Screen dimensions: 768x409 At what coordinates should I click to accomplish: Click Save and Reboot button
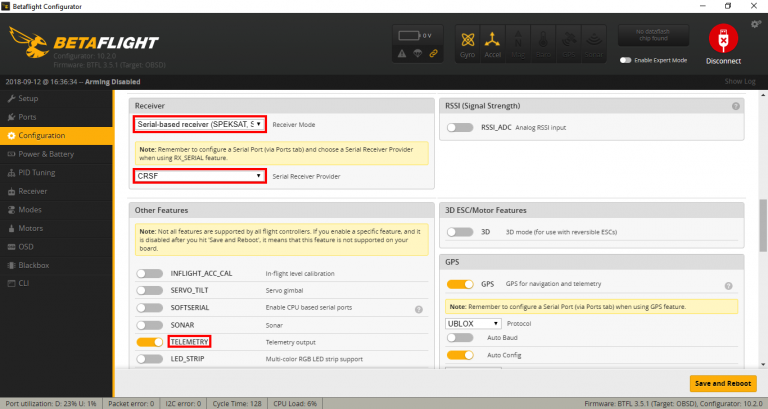pyautogui.click(x=722, y=383)
